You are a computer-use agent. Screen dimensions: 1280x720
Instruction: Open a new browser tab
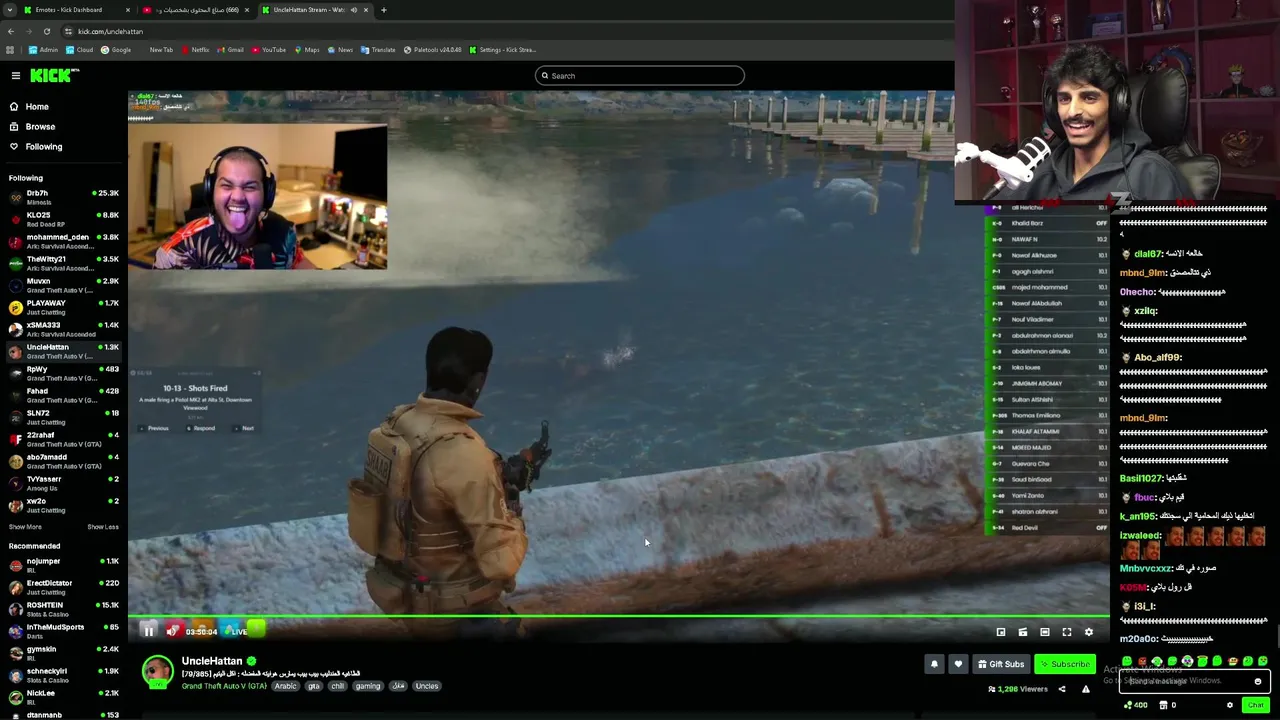pyautogui.click(x=384, y=10)
